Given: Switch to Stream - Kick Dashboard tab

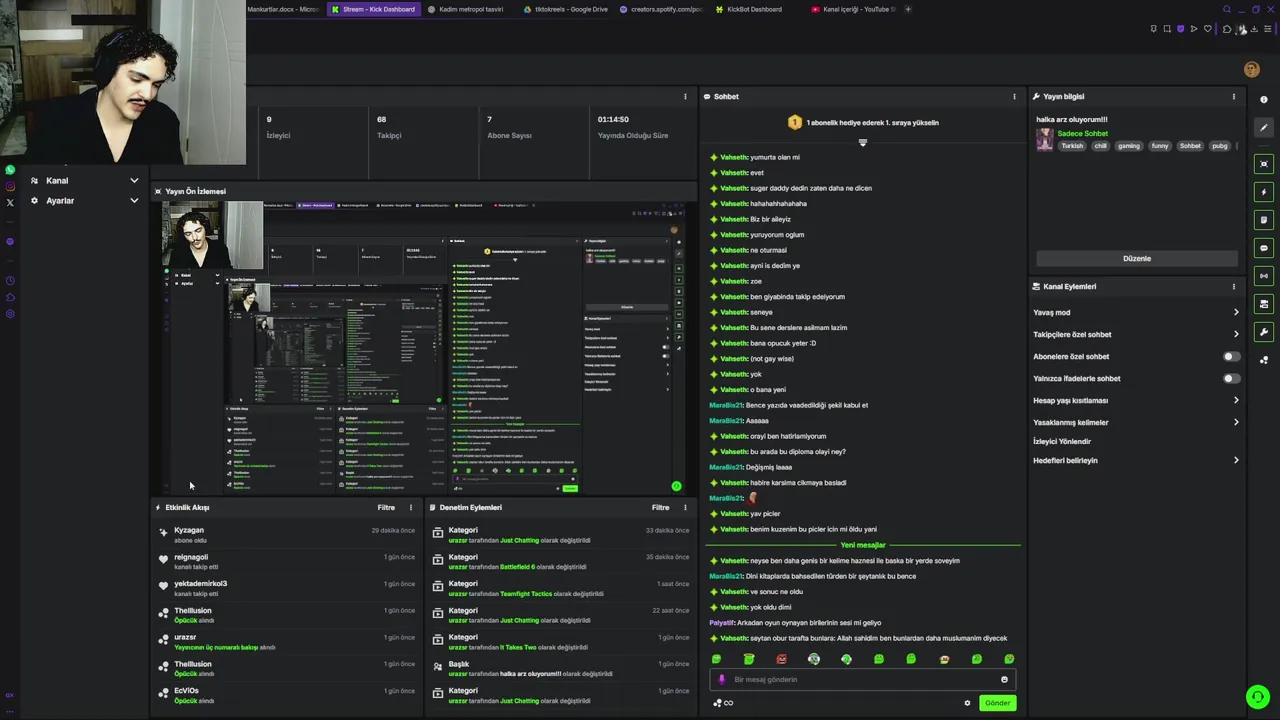Looking at the screenshot, I should click(372, 9).
